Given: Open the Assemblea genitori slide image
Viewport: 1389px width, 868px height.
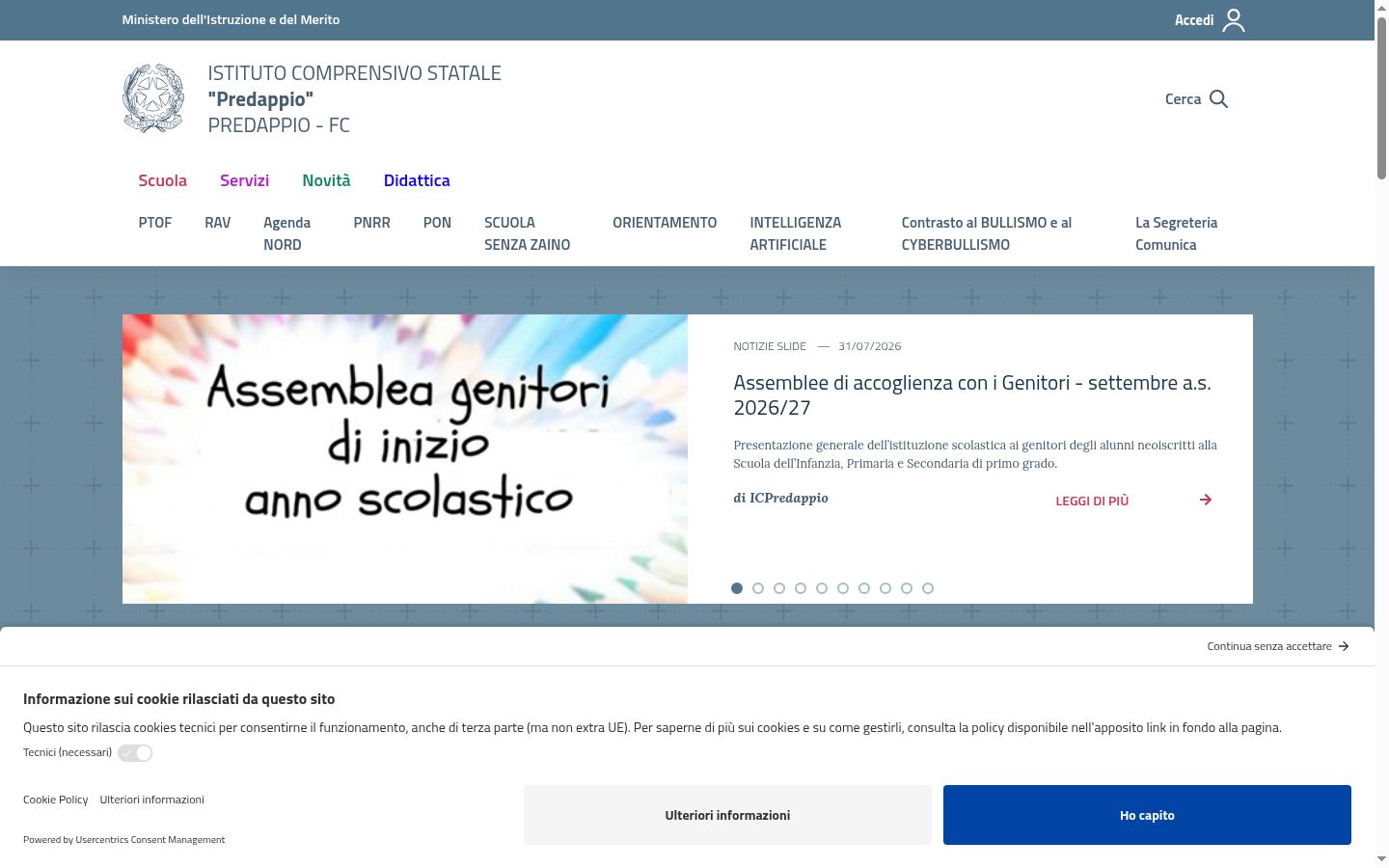Looking at the screenshot, I should click(405, 459).
